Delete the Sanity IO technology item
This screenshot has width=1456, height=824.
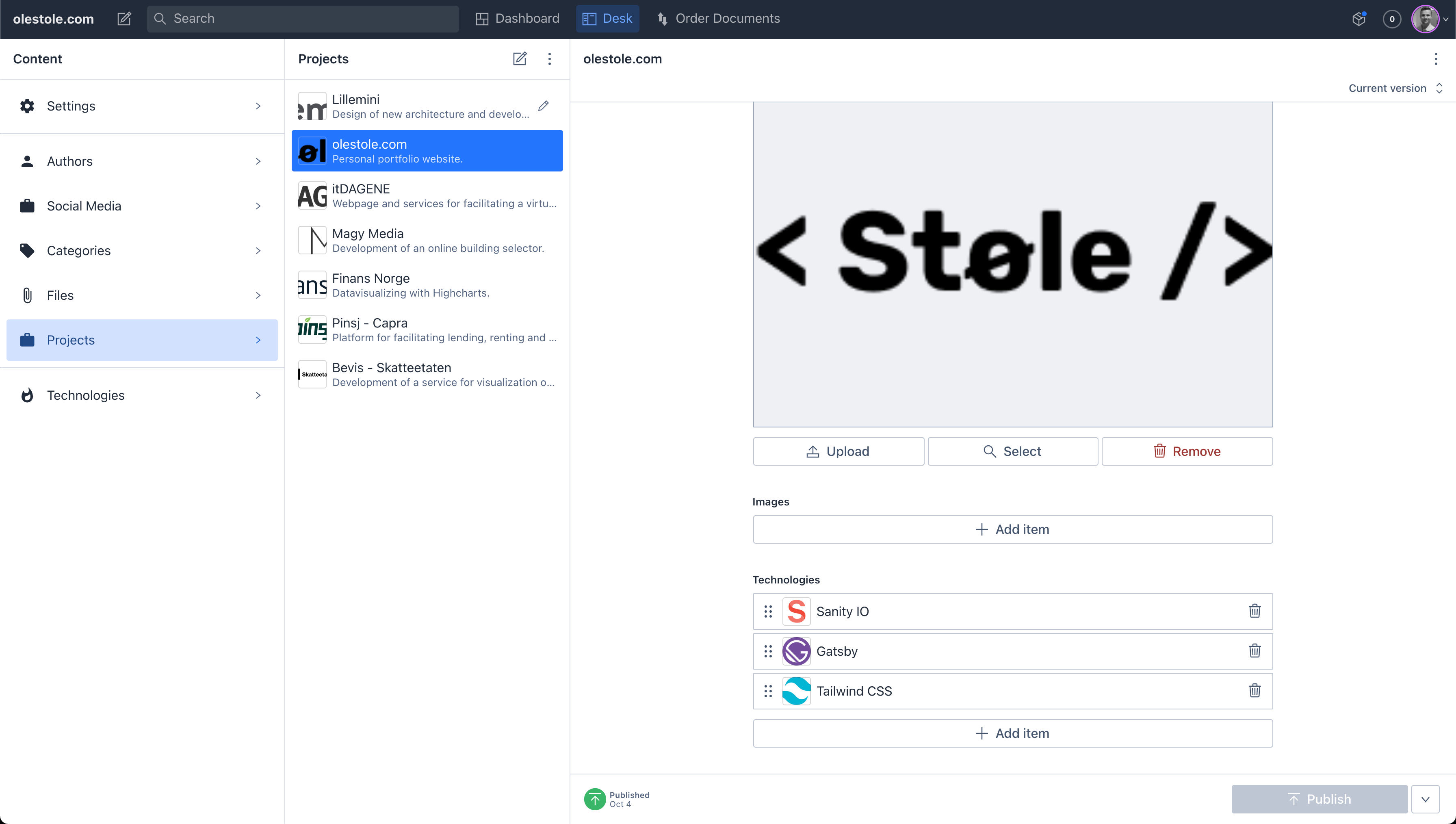pyautogui.click(x=1254, y=611)
